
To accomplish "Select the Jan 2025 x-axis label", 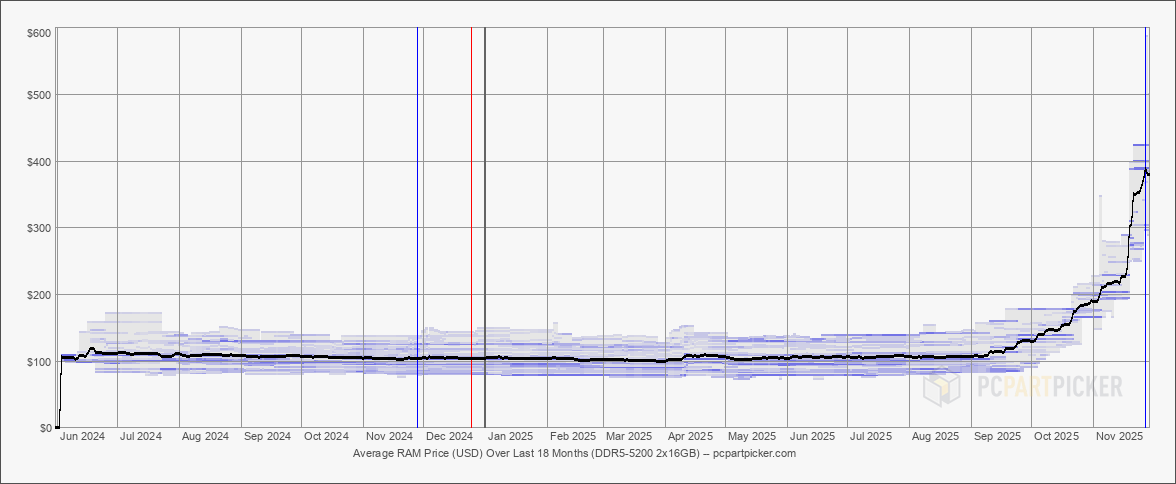I will pyautogui.click(x=510, y=437).
